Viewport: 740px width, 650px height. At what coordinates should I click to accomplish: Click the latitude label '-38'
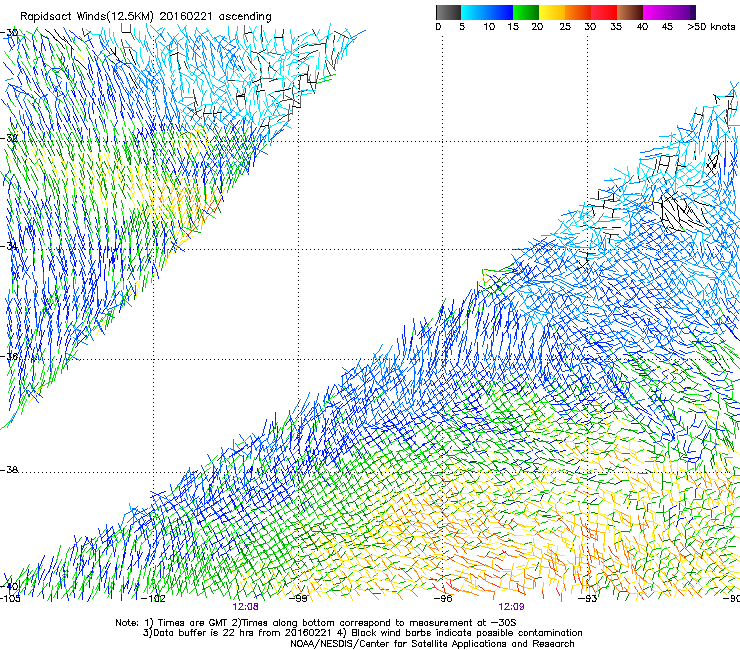[9, 470]
